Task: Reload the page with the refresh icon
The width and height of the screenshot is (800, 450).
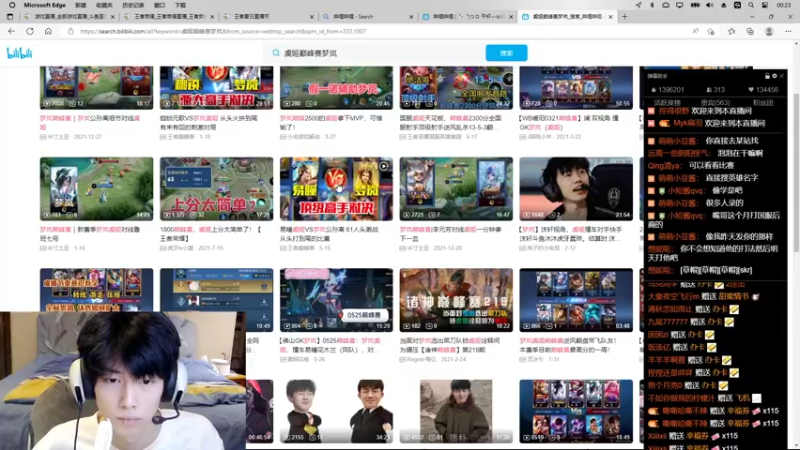Action: coord(30,31)
